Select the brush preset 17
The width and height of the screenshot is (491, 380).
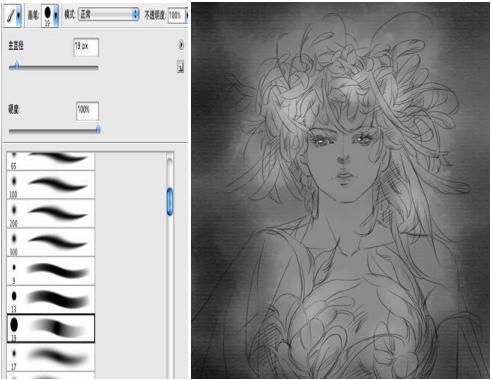(51, 357)
